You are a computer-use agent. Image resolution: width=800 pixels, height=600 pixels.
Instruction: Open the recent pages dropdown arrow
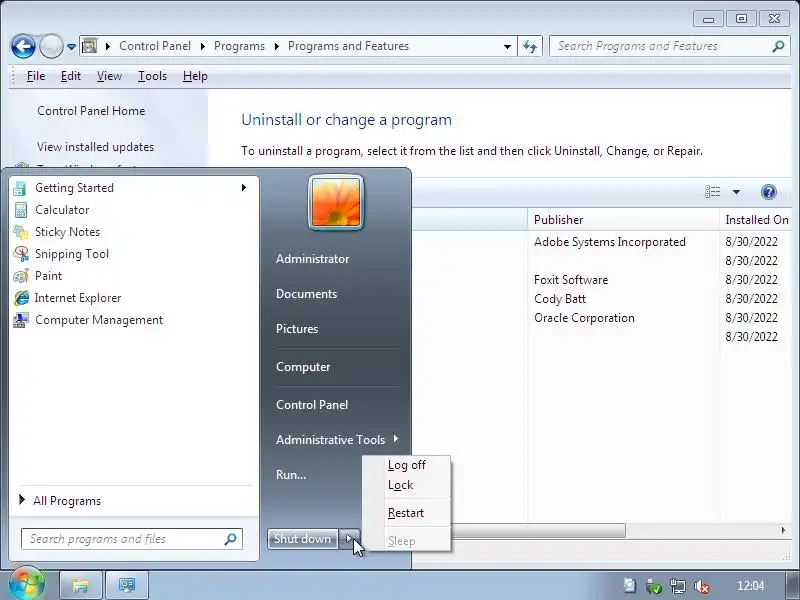pyautogui.click(x=71, y=47)
